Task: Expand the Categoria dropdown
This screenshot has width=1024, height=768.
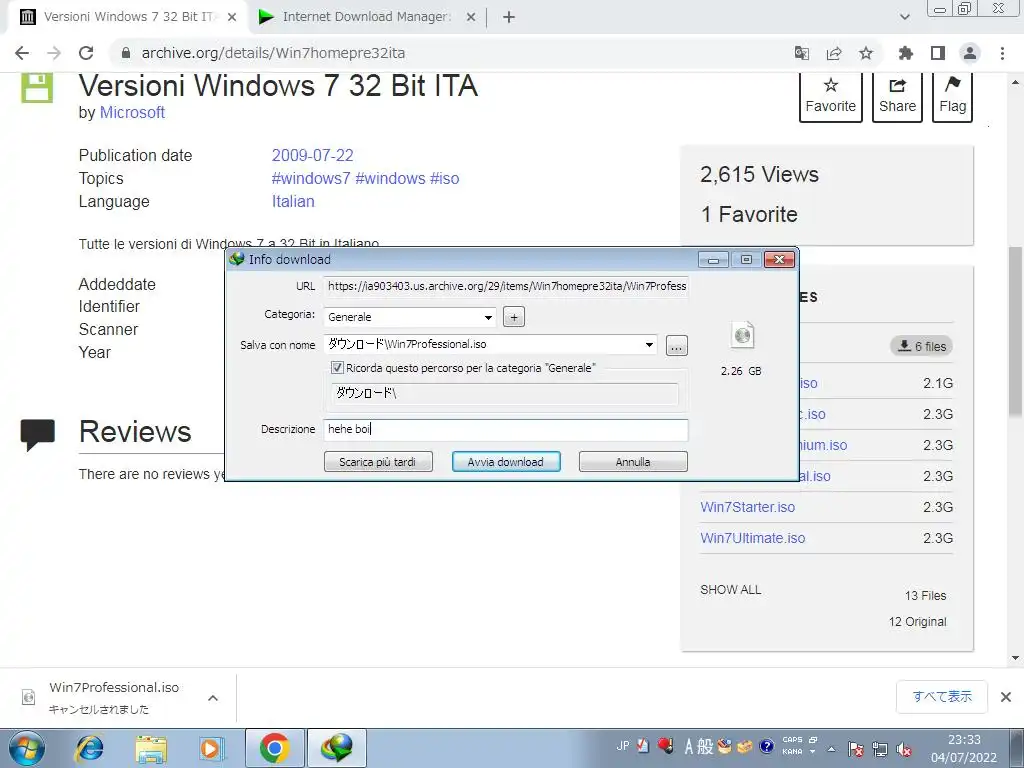Action: click(x=488, y=317)
